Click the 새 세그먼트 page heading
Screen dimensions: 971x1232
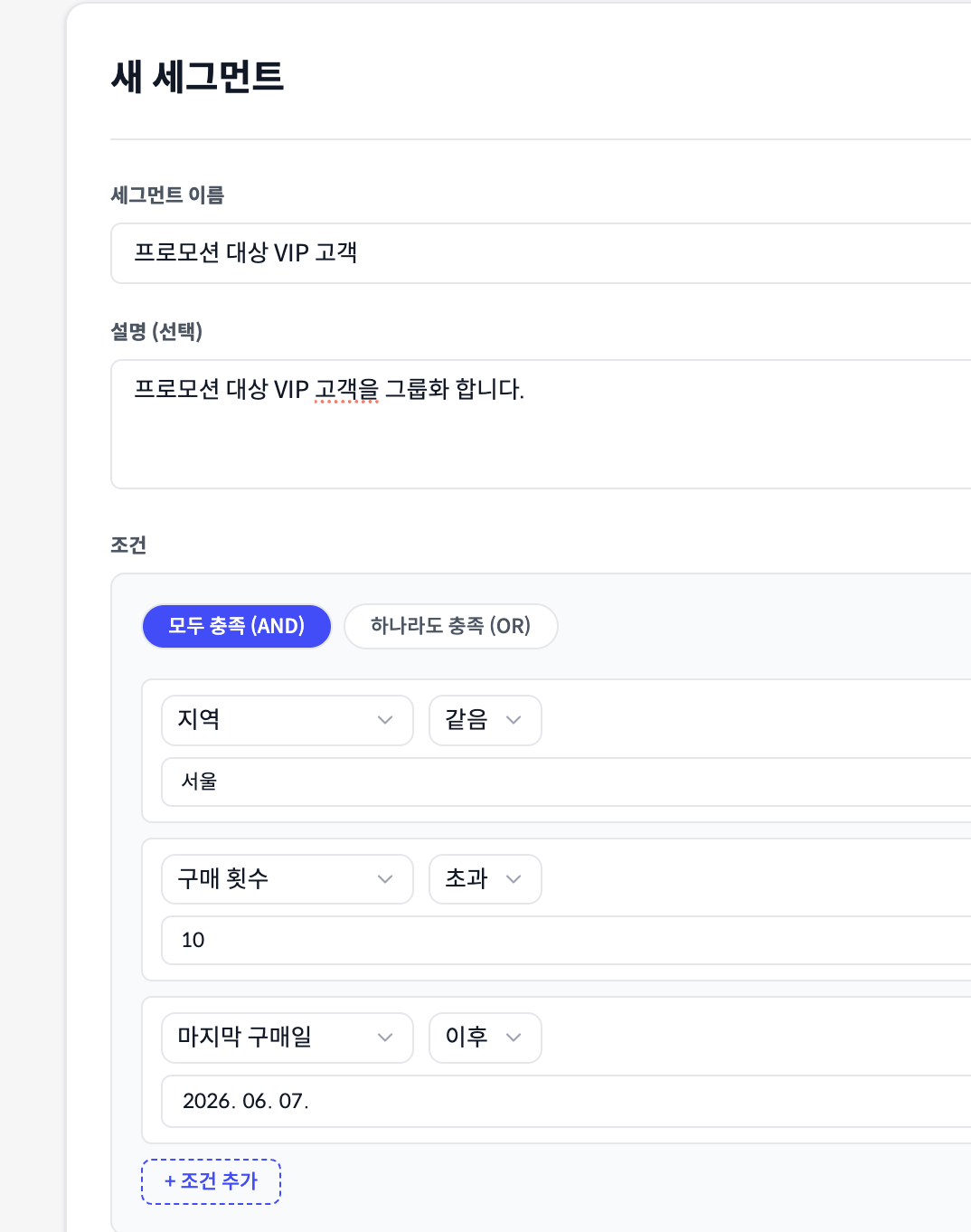click(197, 76)
